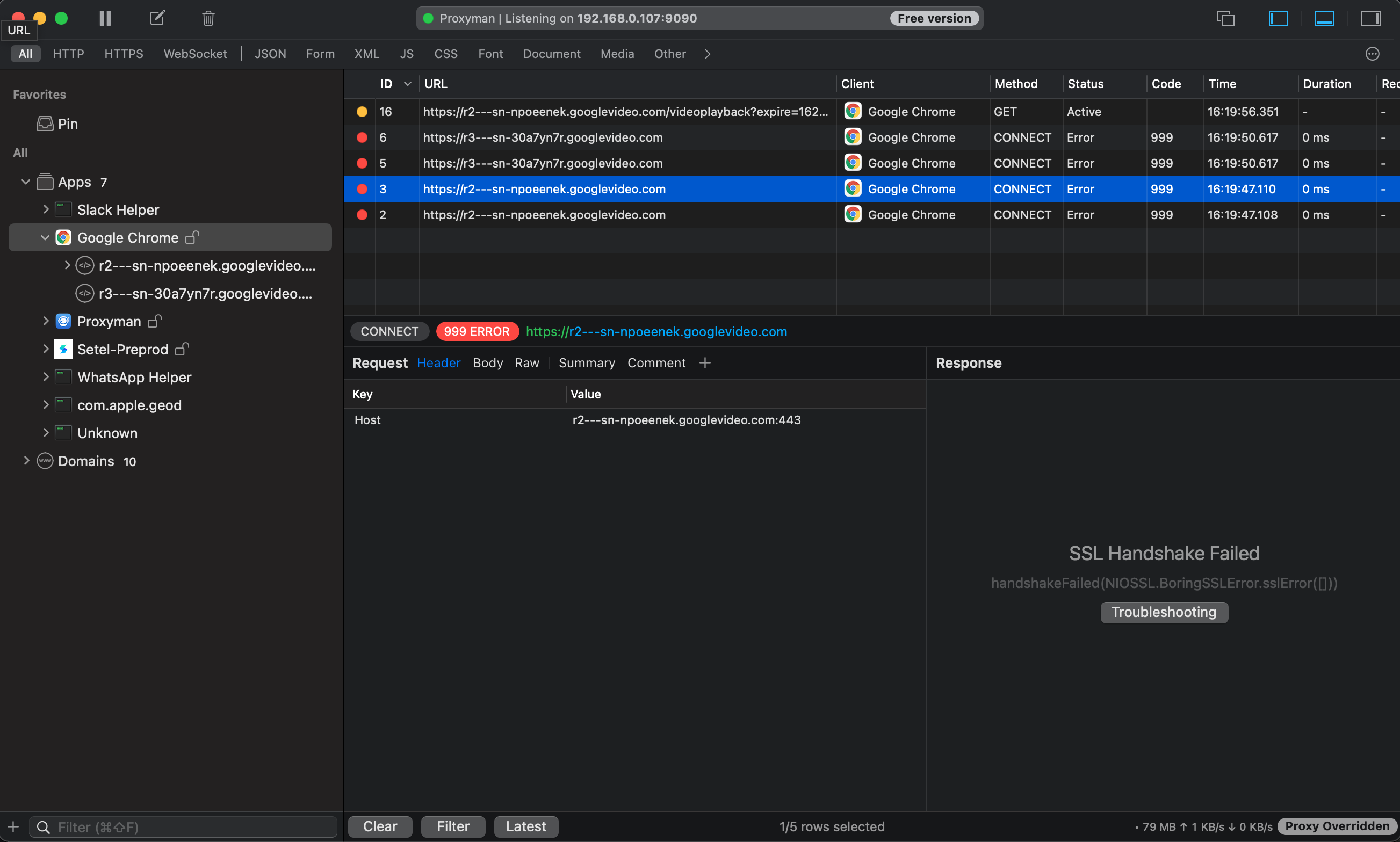The width and height of the screenshot is (1400, 842).
Task: Switch to the WebSocket filter tab
Action: (195, 53)
